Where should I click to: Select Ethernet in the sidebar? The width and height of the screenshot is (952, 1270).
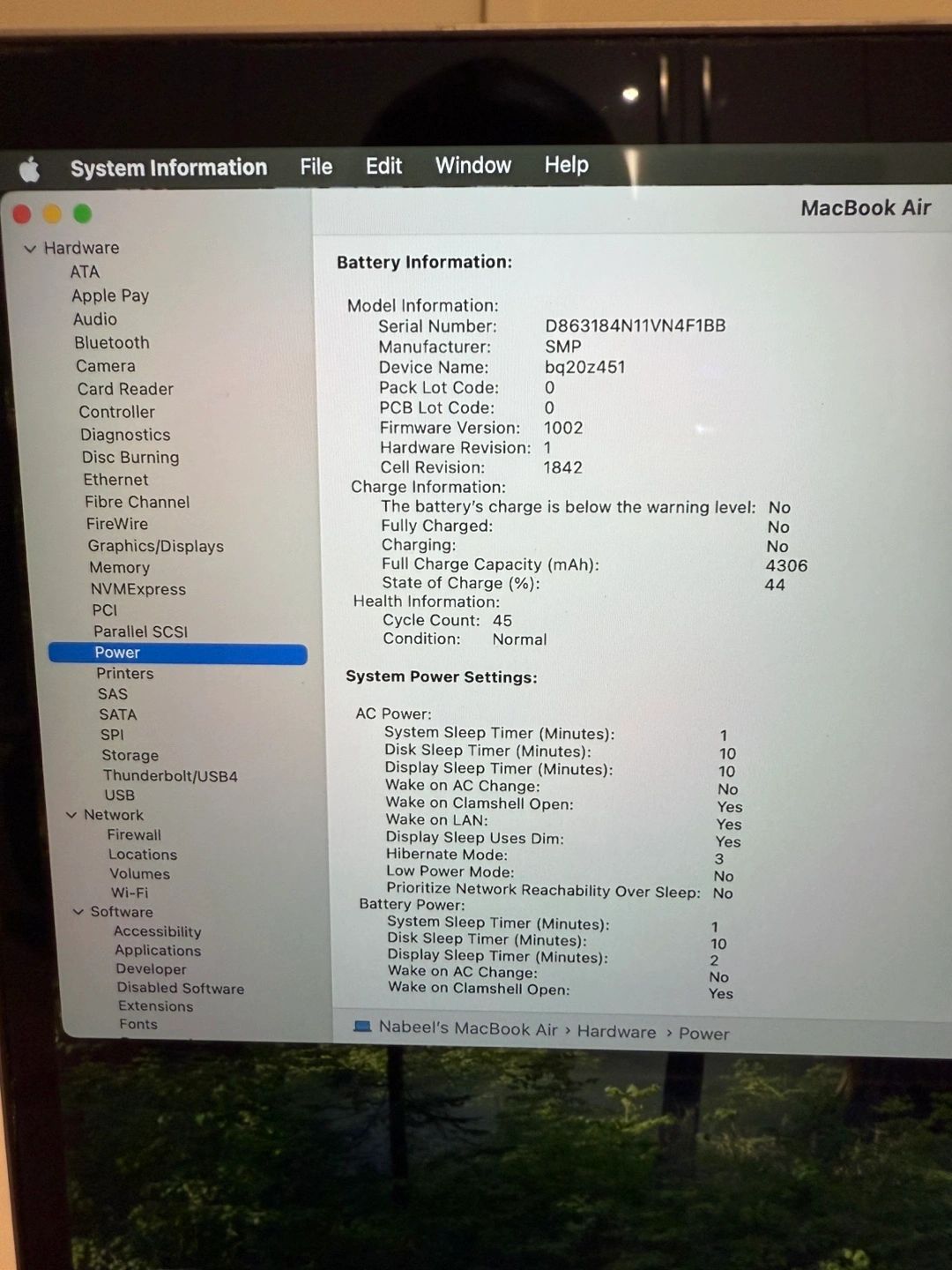115,480
